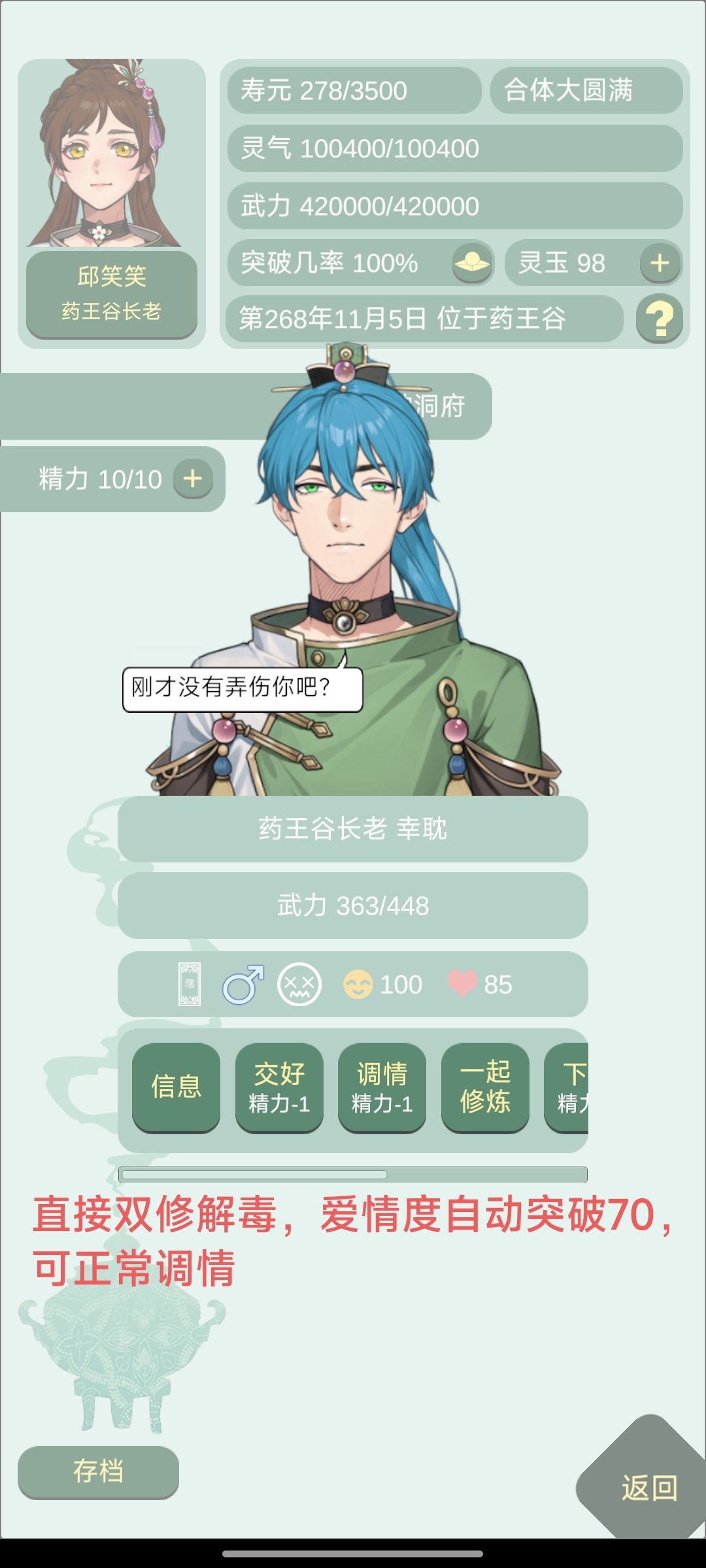Screen dimensions: 706x1568
Task: Choose the 交好 action button
Action: point(279,1086)
